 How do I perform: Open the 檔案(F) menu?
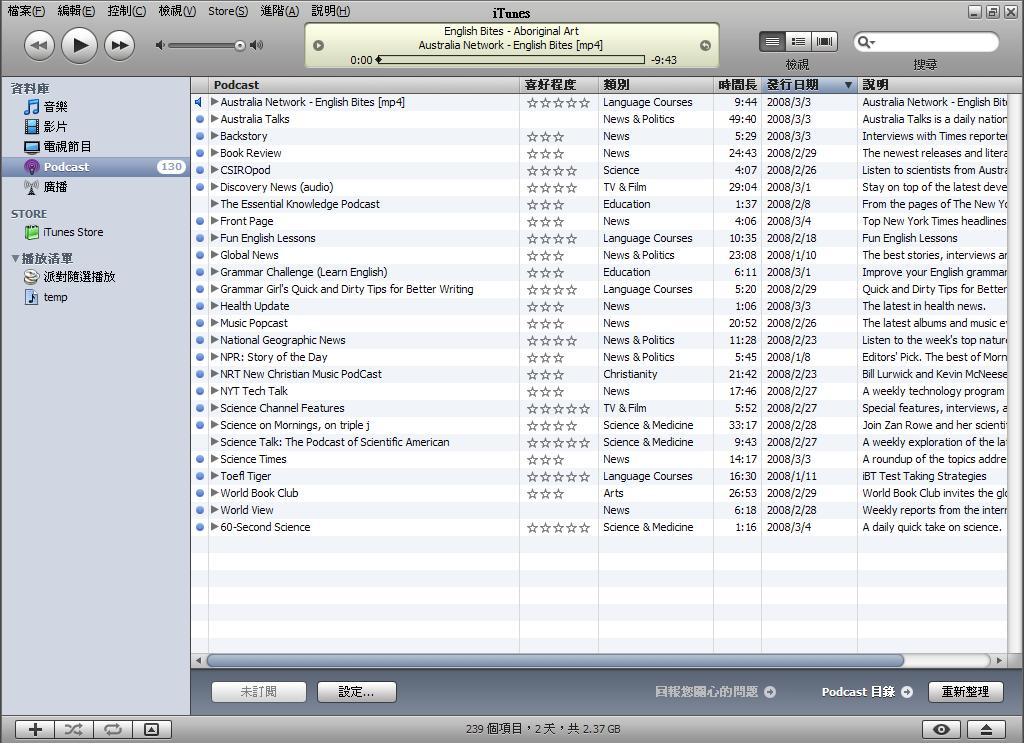tap(26, 10)
